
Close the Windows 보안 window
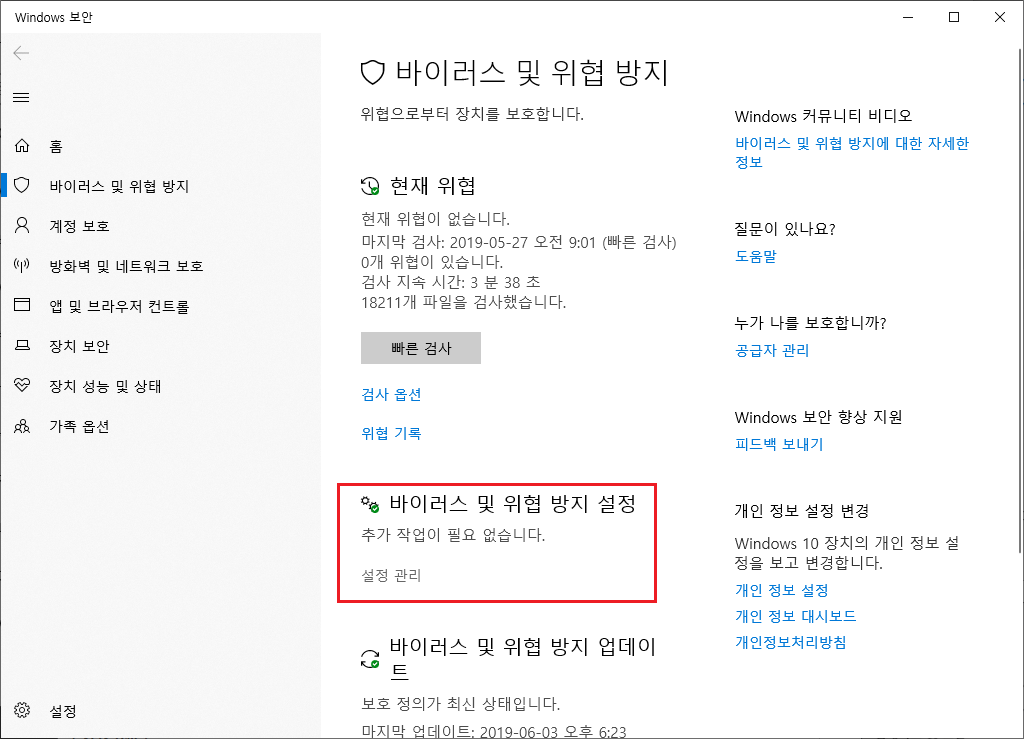(x=999, y=17)
